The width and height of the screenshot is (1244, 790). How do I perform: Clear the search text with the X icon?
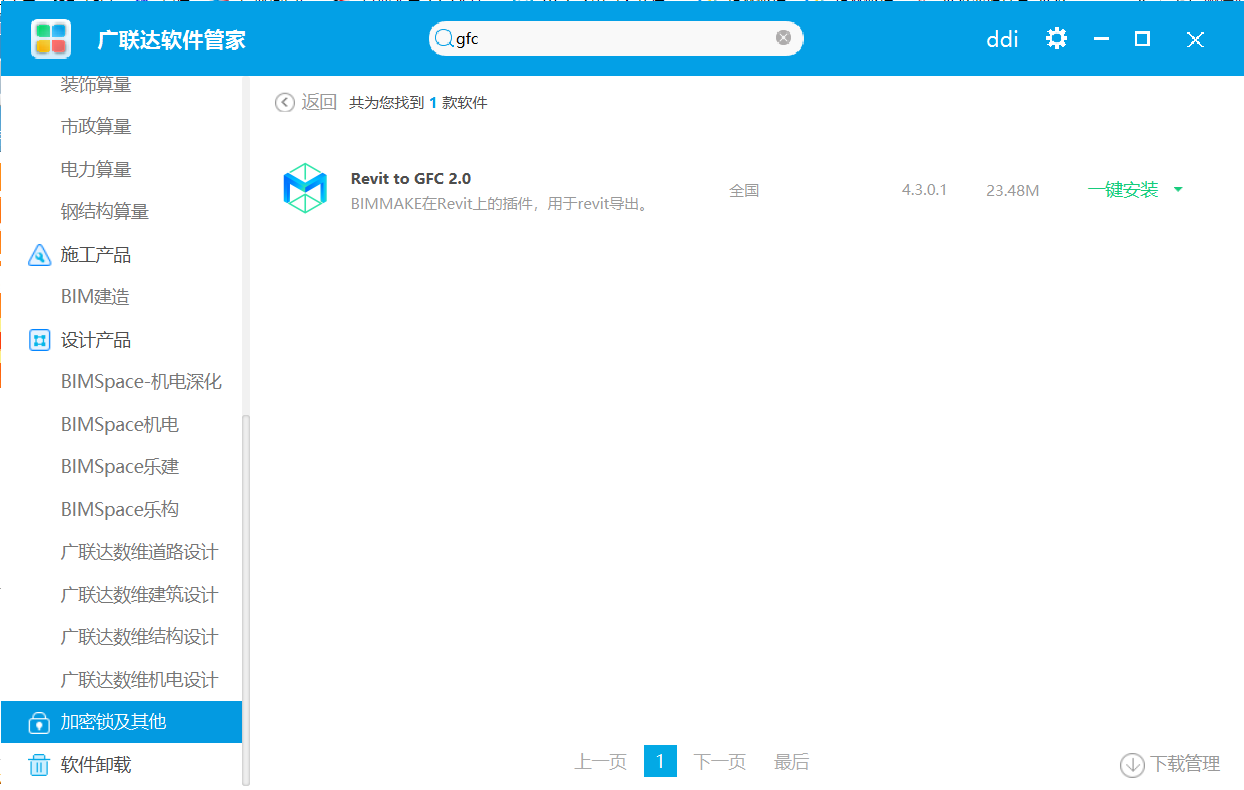(783, 37)
